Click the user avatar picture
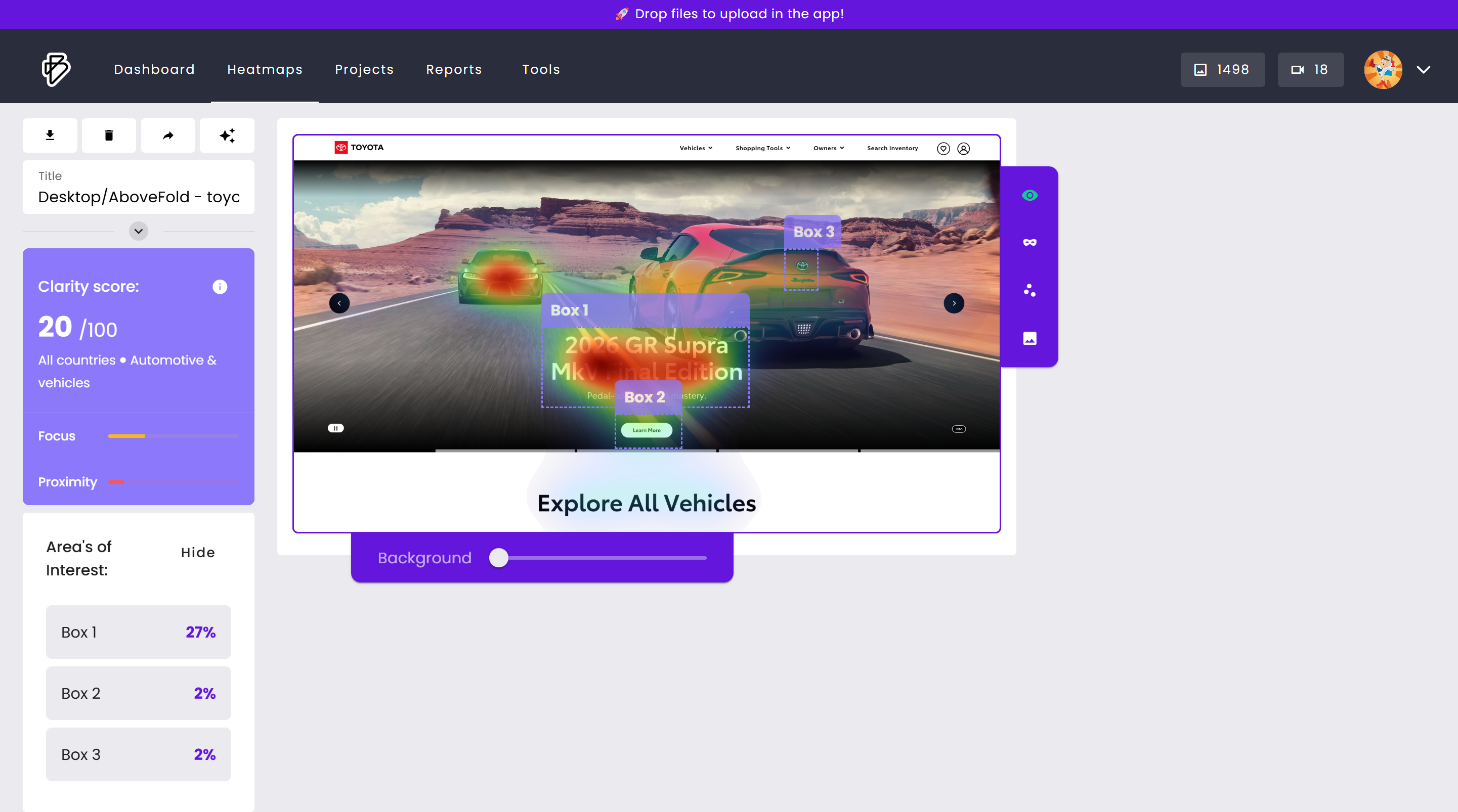The image size is (1458, 812). click(x=1383, y=70)
